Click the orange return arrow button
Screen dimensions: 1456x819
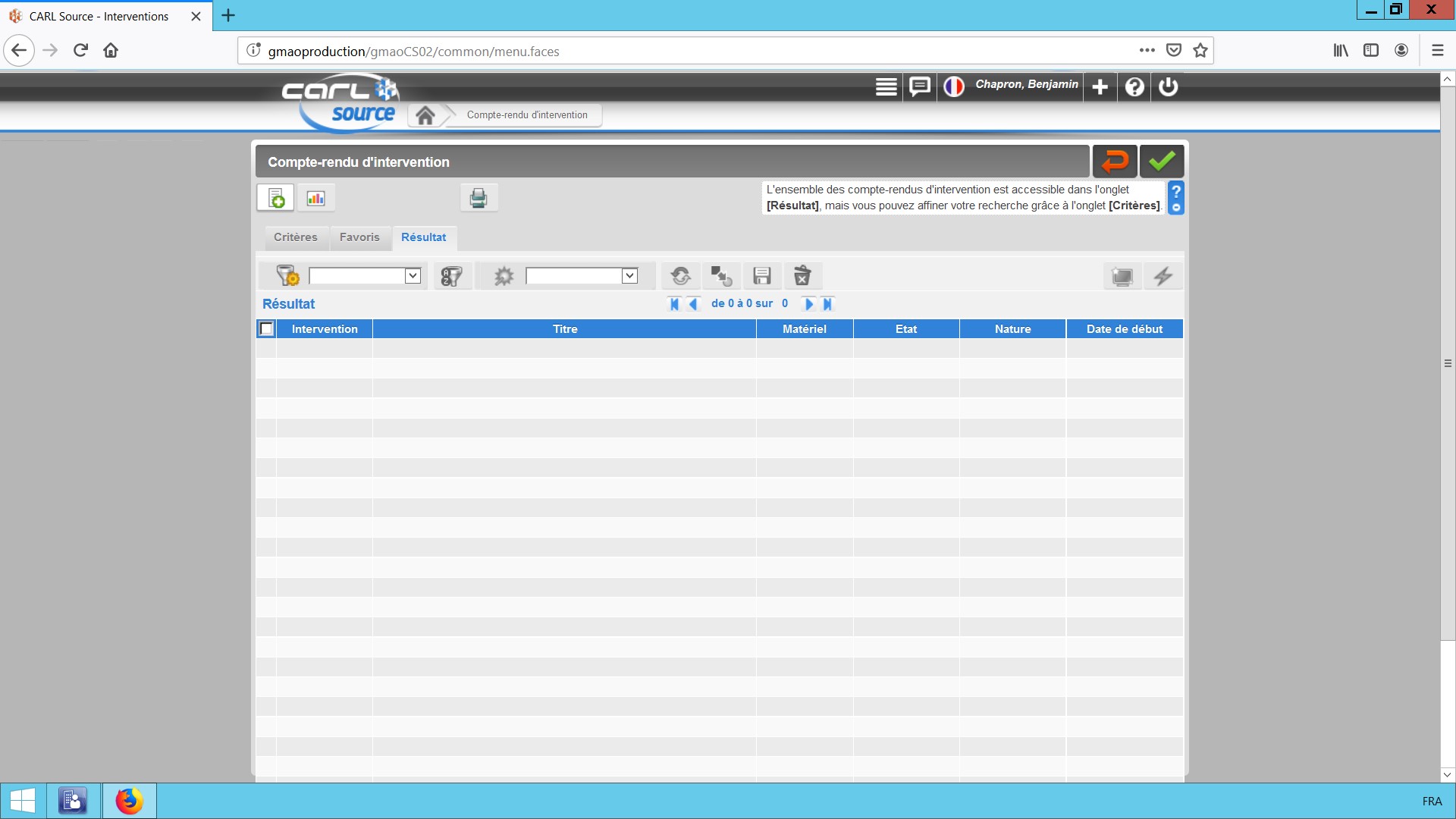coord(1114,162)
